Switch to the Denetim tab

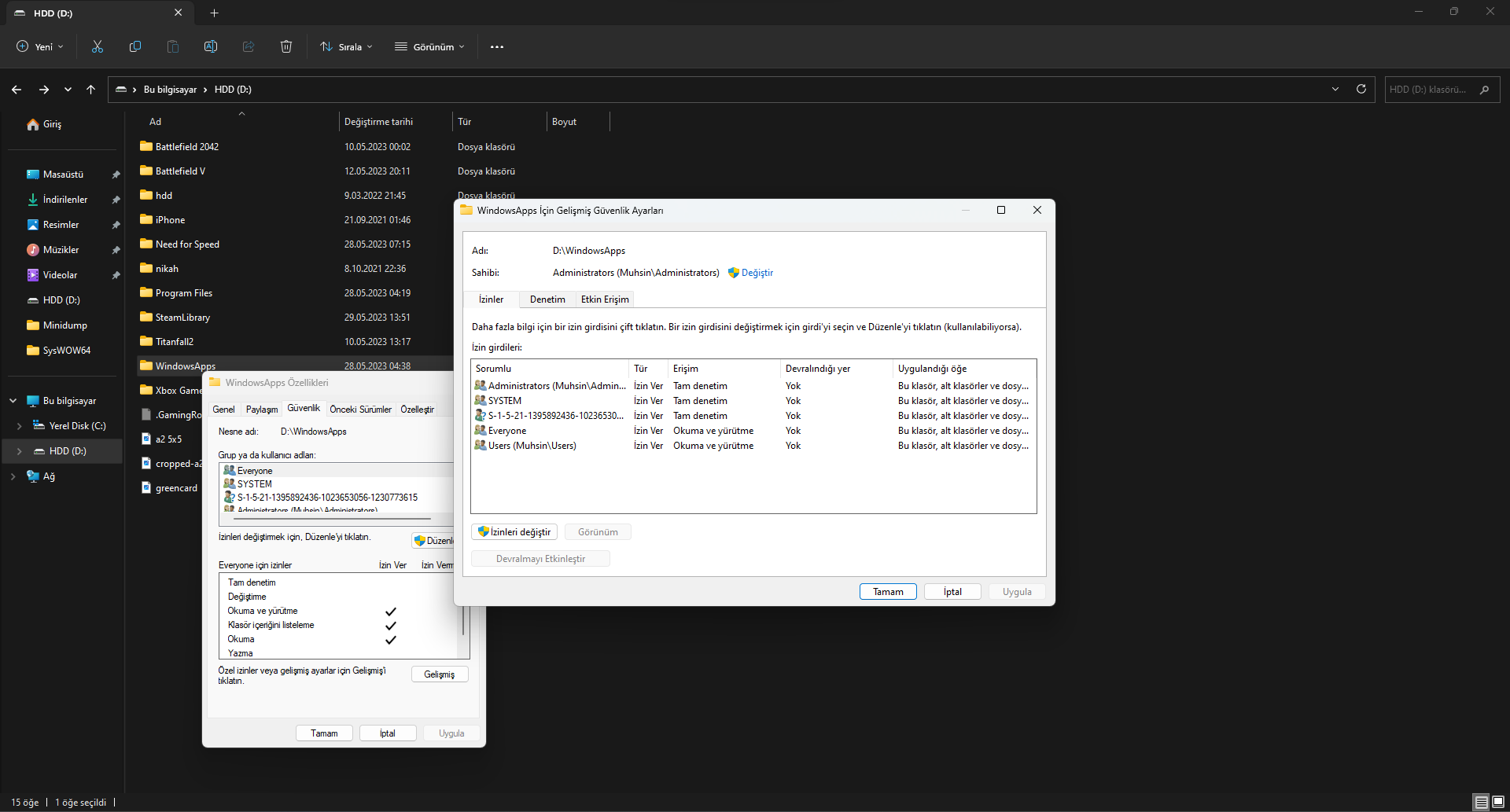point(547,299)
